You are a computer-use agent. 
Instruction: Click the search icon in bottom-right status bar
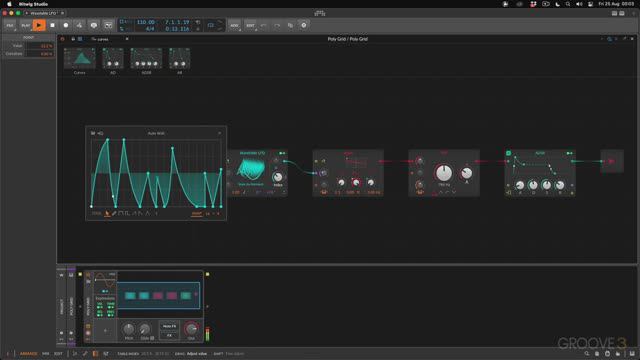[x=587, y=354]
